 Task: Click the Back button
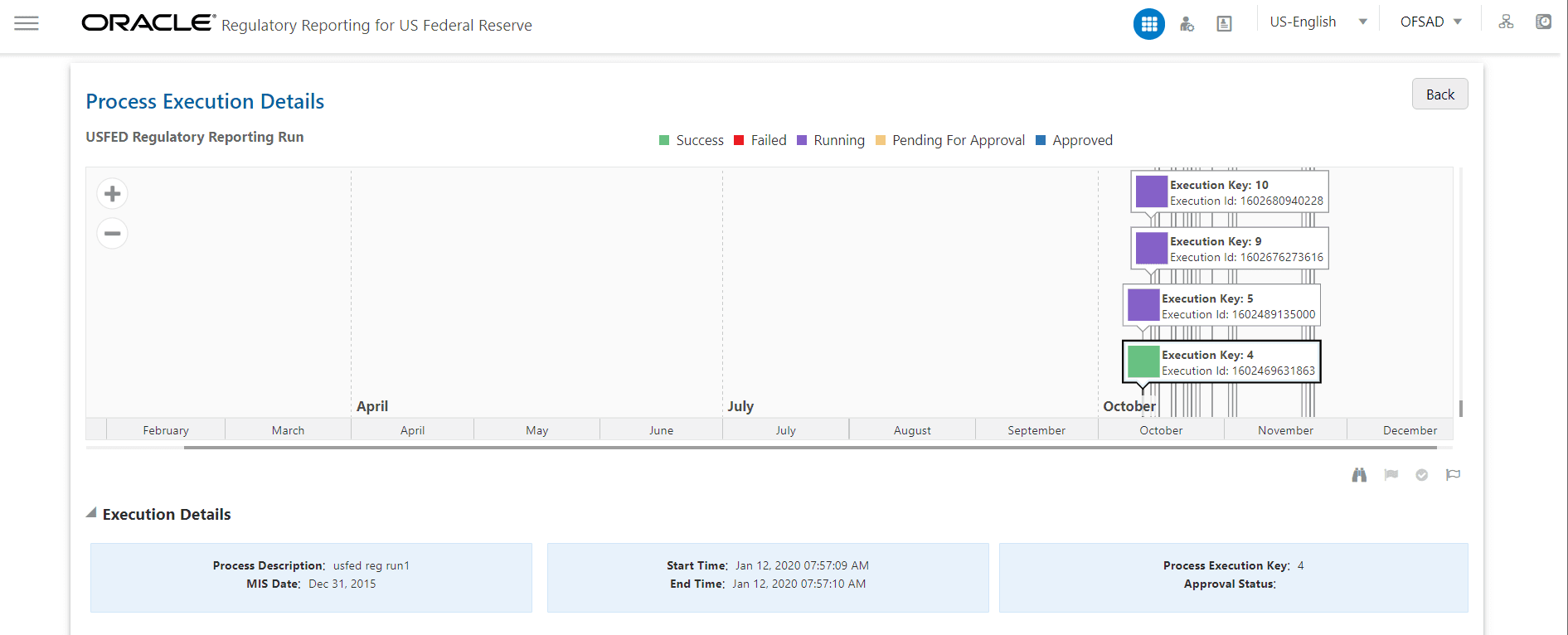(x=1439, y=94)
